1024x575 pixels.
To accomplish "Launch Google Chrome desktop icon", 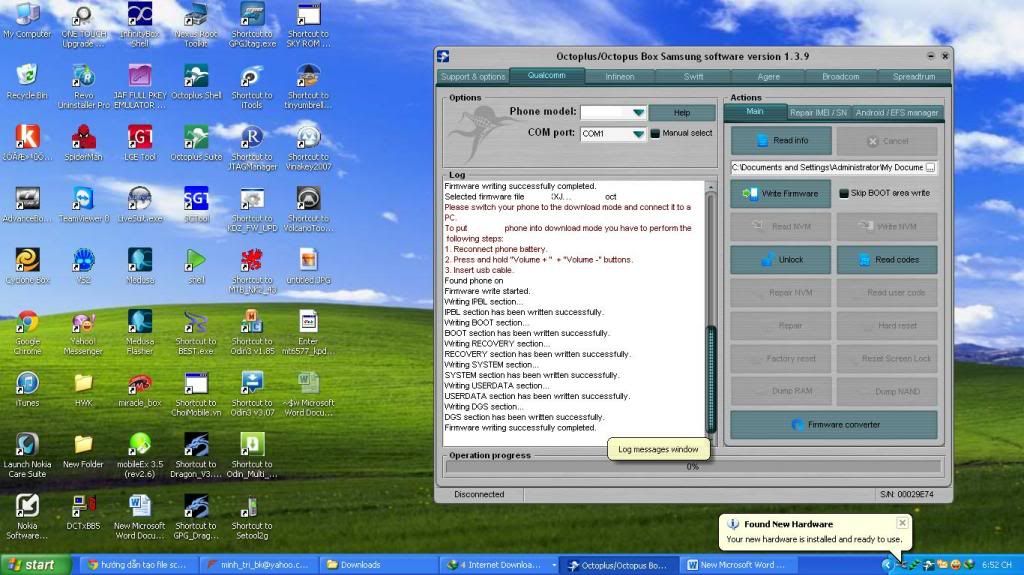I will [27, 332].
